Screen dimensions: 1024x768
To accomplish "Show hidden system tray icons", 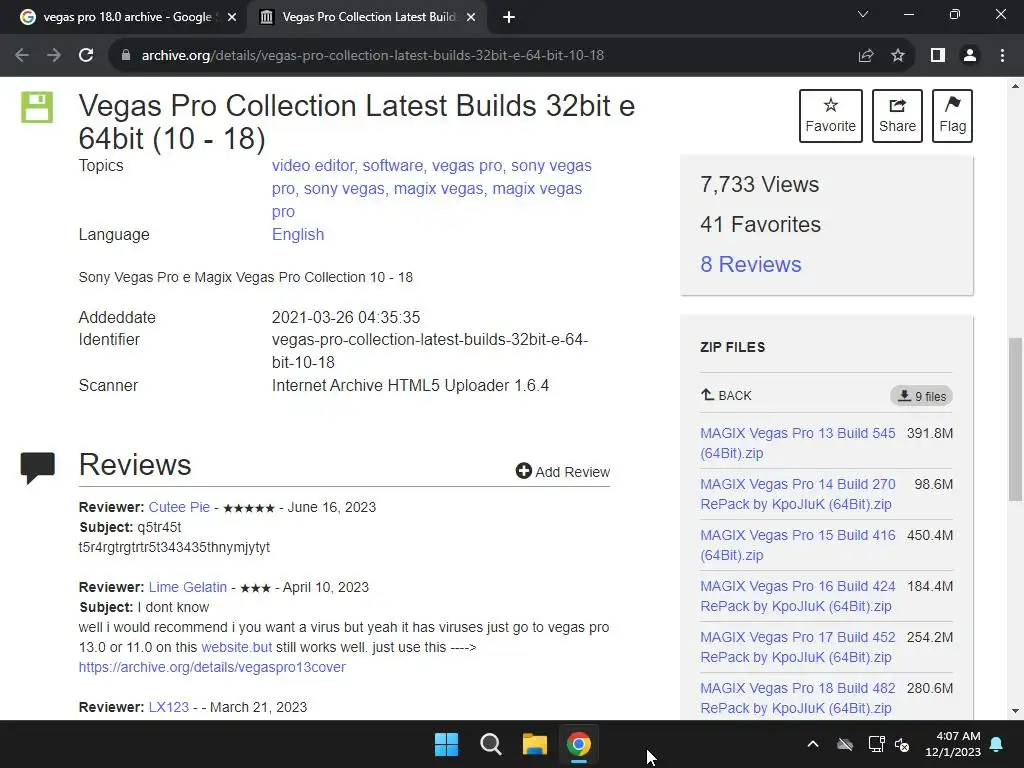I will pyautogui.click(x=813, y=744).
